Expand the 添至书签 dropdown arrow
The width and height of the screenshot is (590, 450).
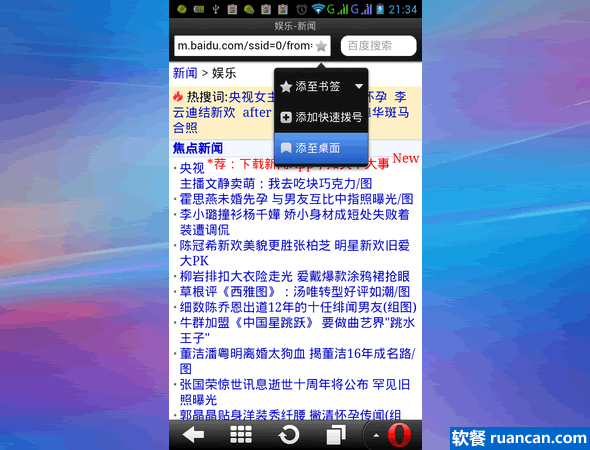359,87
